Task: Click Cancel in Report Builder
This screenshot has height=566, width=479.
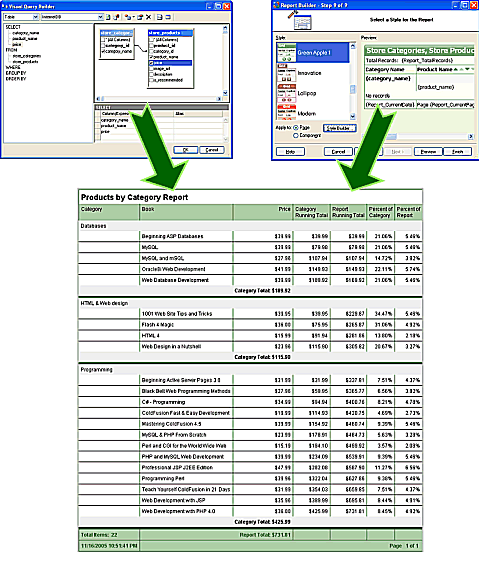Action: (338, 152)
